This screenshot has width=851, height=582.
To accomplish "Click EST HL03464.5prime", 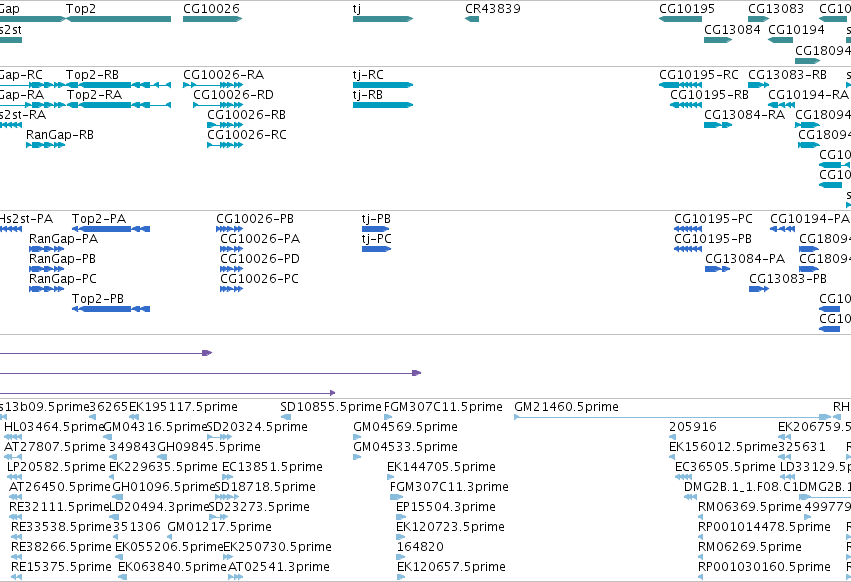I will (54, 427).
